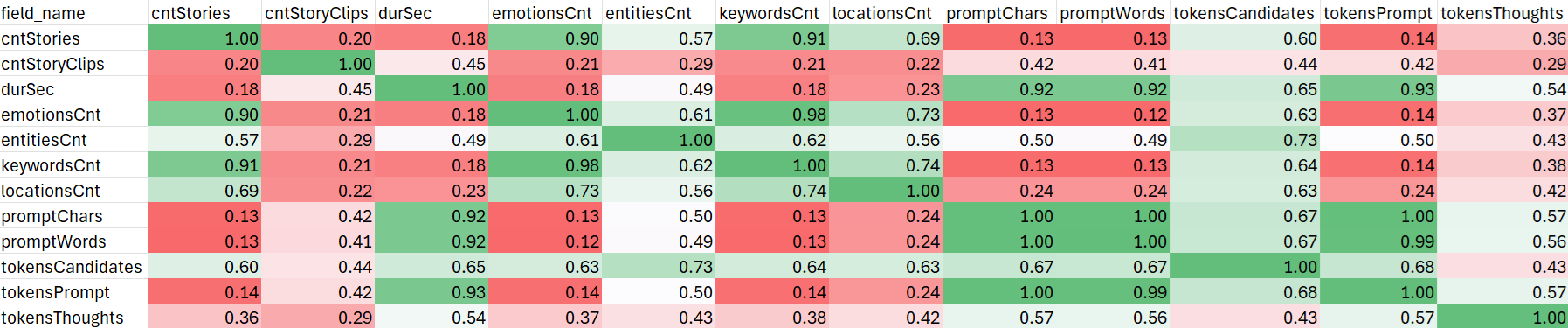This screenshot has width=1568, height=328.
Task: Click the tokensThoughts column header
Action: pos(1502,13)
